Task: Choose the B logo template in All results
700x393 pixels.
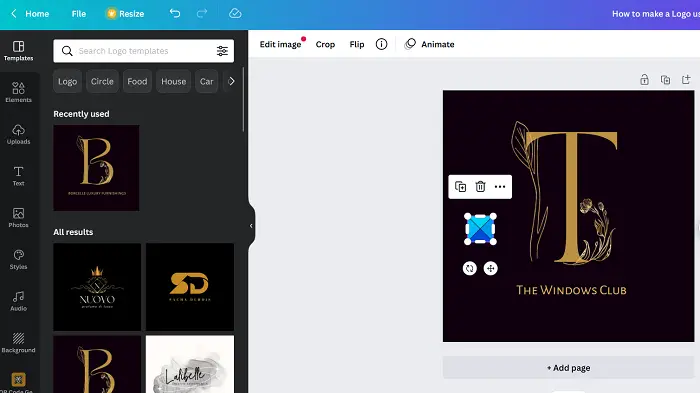Action: click(x=97, y=364)
